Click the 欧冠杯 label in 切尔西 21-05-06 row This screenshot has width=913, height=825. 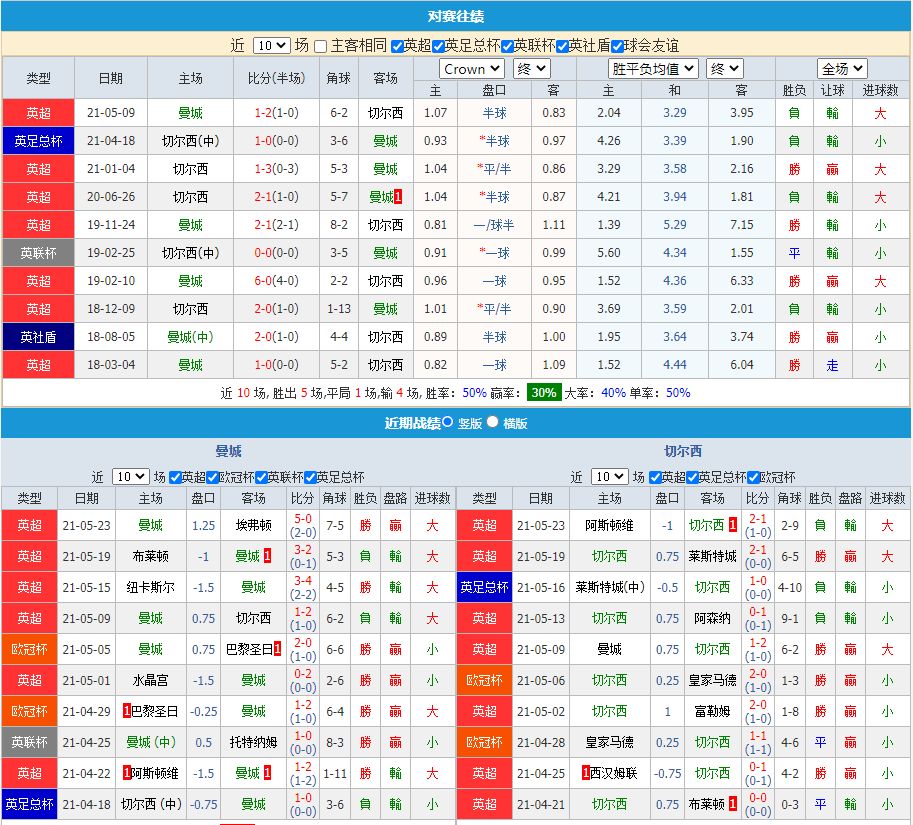coord(484,680)
